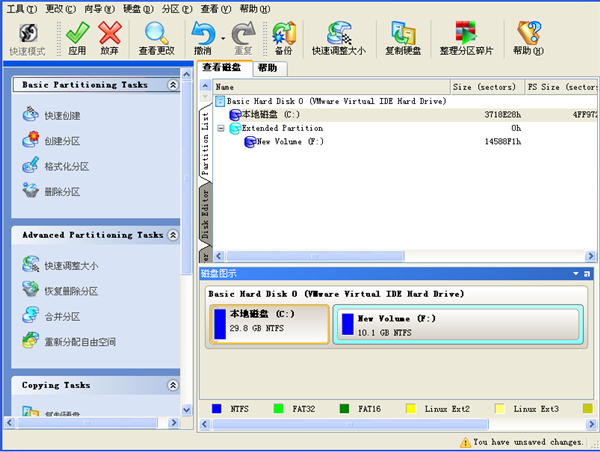The image size is (600, 452).
Task: Choose 合并分区 task in sidebar
Action: point(52,316)
